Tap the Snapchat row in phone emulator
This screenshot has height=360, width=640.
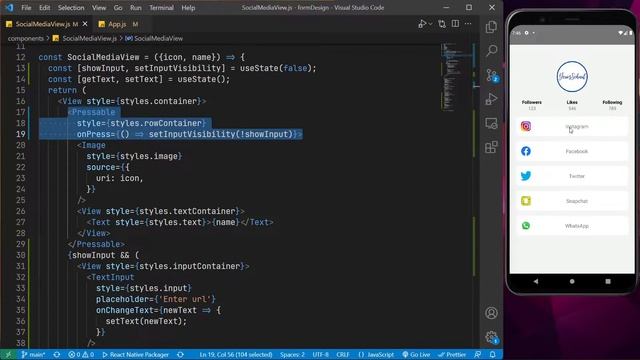[x=572, y=201]
